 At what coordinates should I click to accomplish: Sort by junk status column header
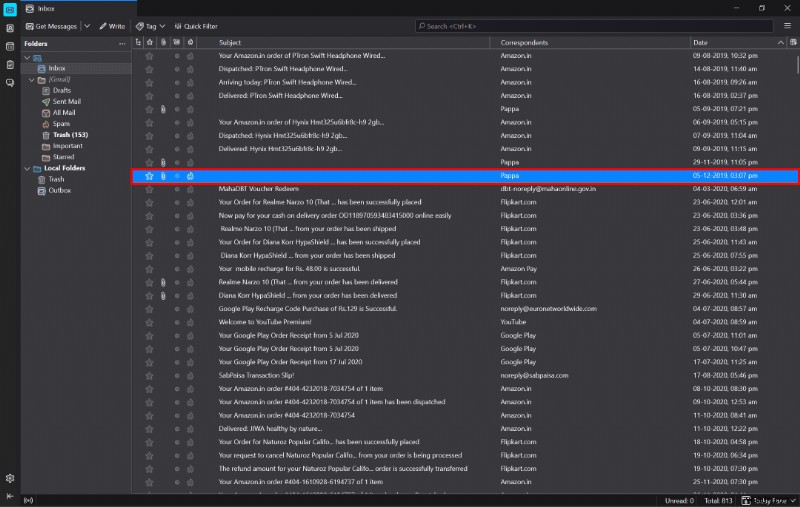[x=190, y=42]
